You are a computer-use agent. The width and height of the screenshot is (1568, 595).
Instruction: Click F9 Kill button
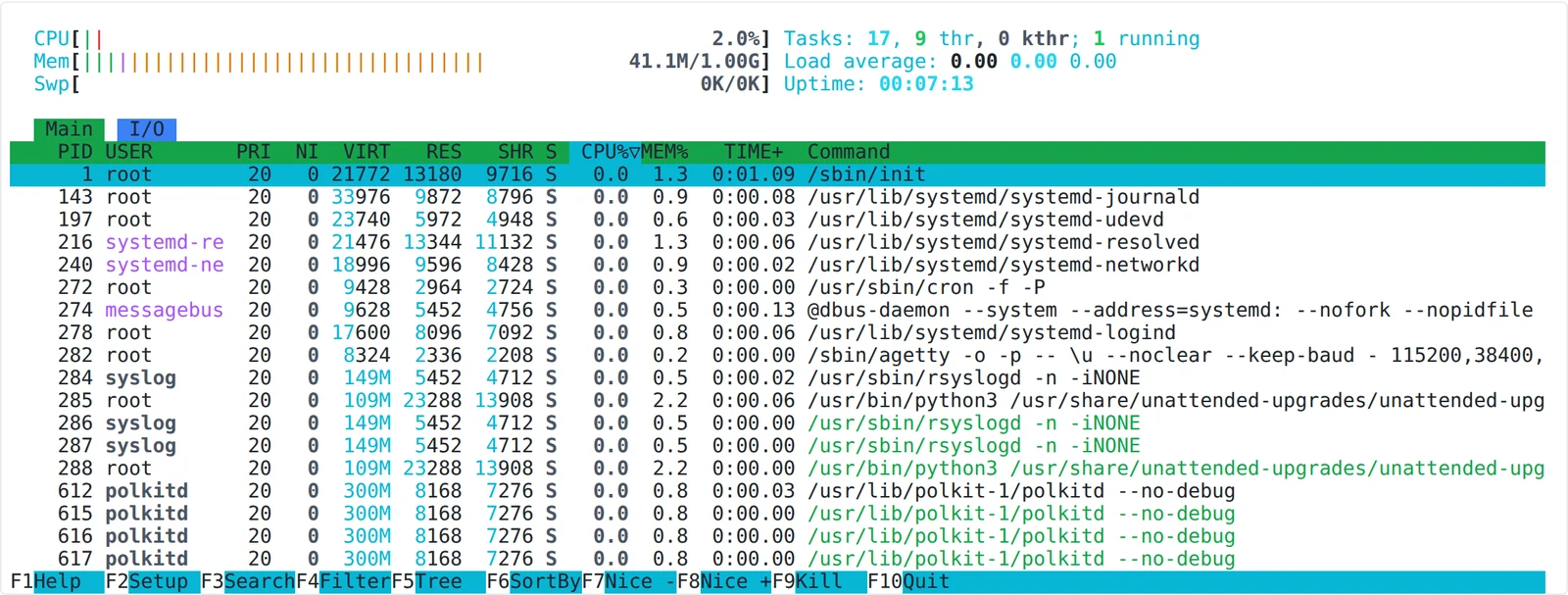(820, 581)
